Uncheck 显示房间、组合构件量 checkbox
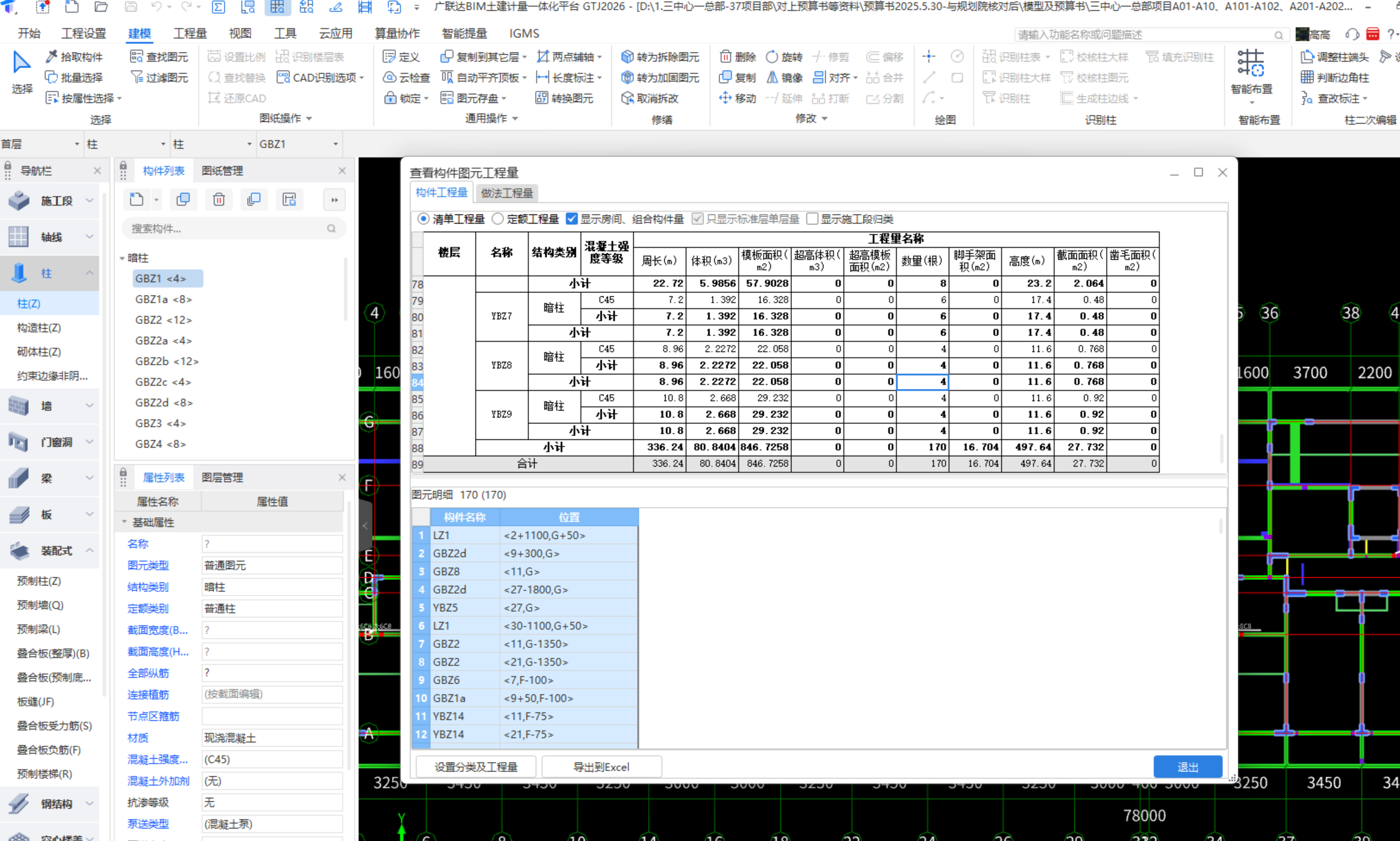This screenshot has height=841, width=1400. tap(571, 219)
